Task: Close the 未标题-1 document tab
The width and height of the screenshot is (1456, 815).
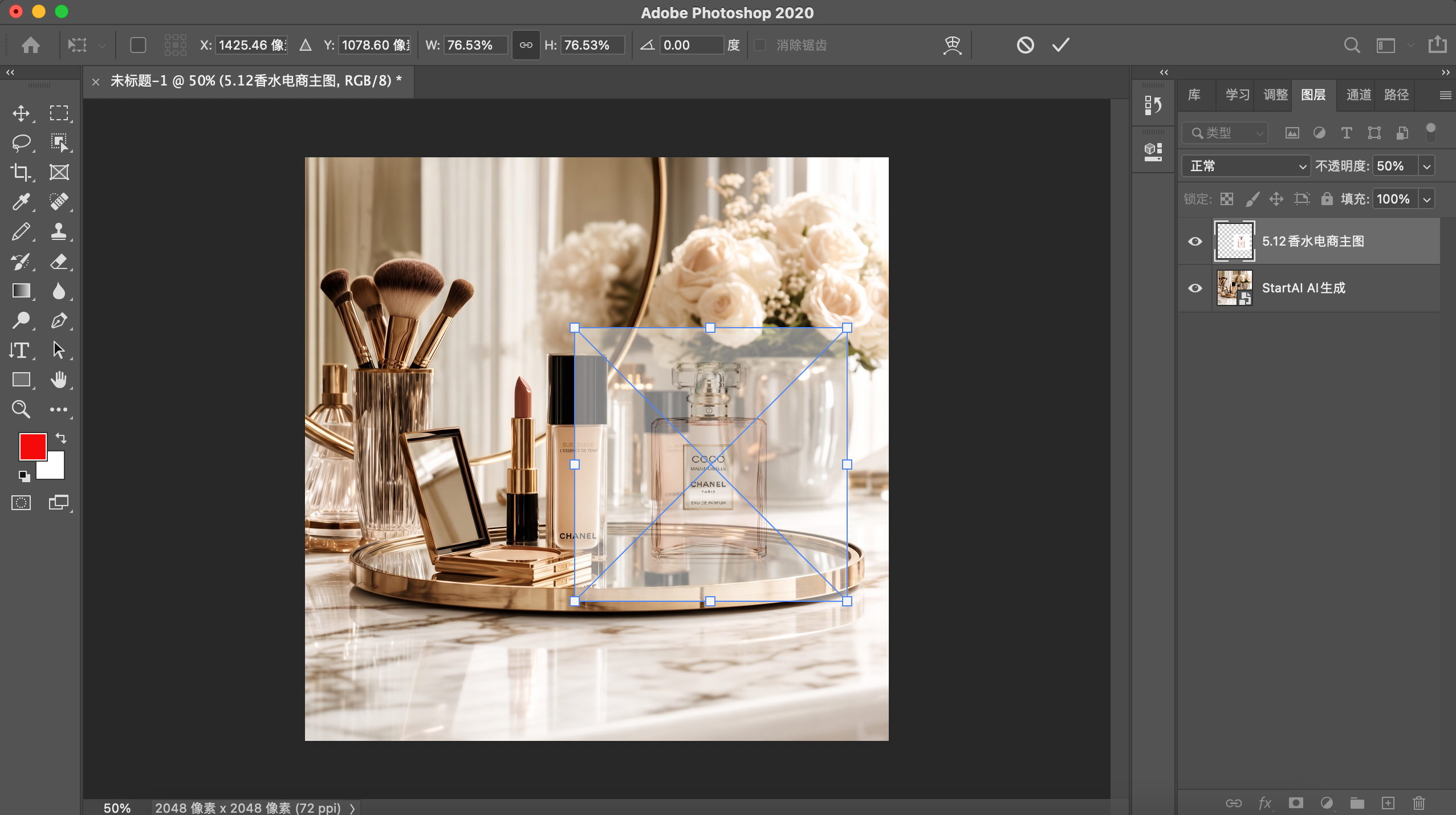Action: pos(96,81)
